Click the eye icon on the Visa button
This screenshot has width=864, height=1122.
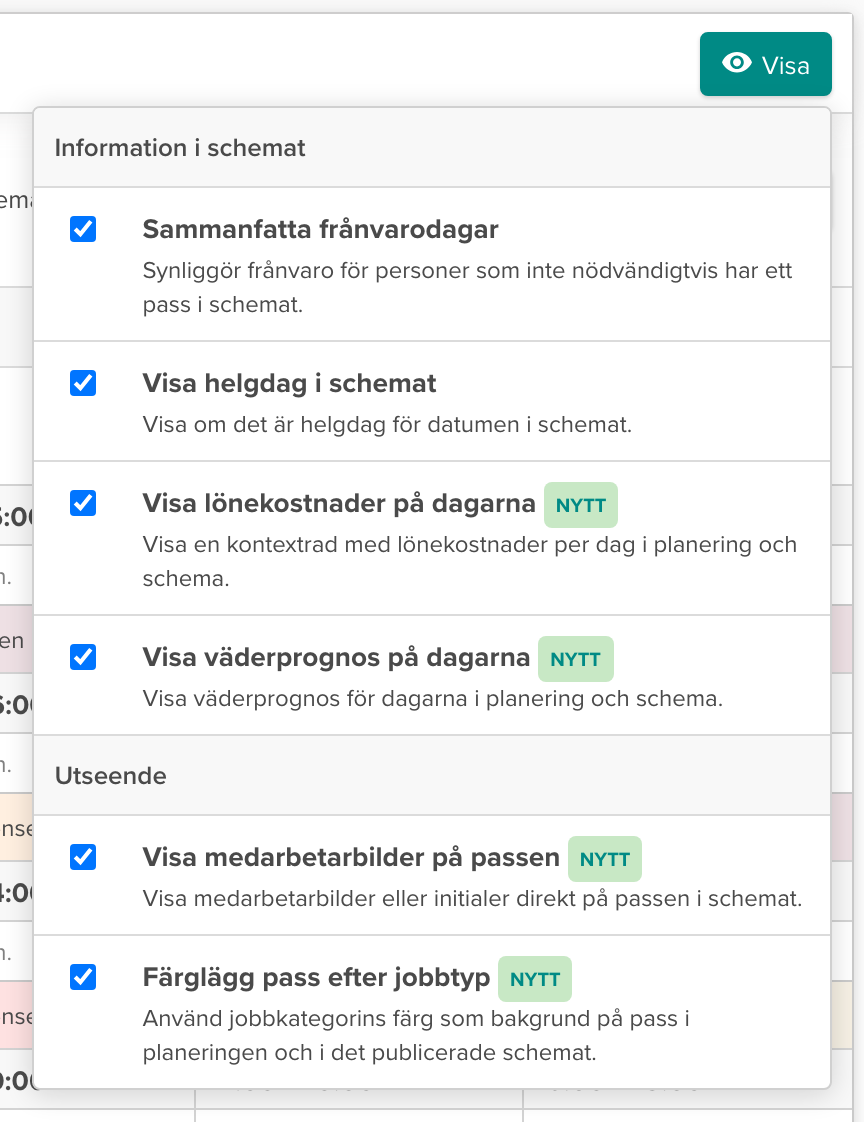(x=737, y=64)
